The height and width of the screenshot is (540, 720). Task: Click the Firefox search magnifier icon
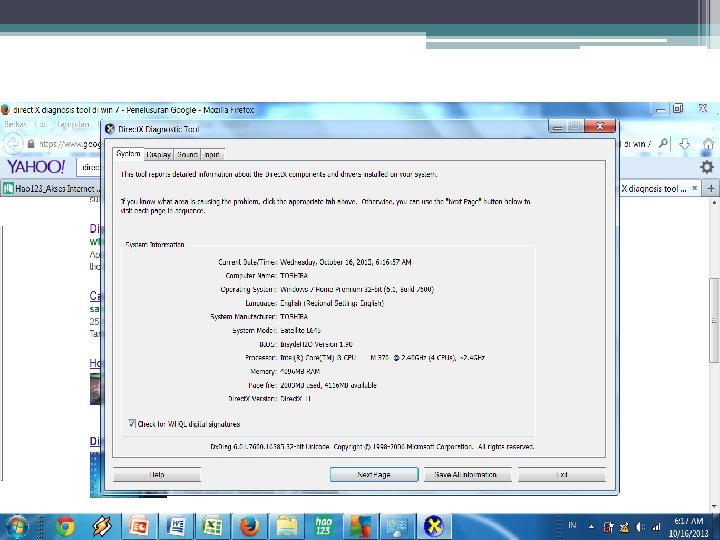coord(663,144)
